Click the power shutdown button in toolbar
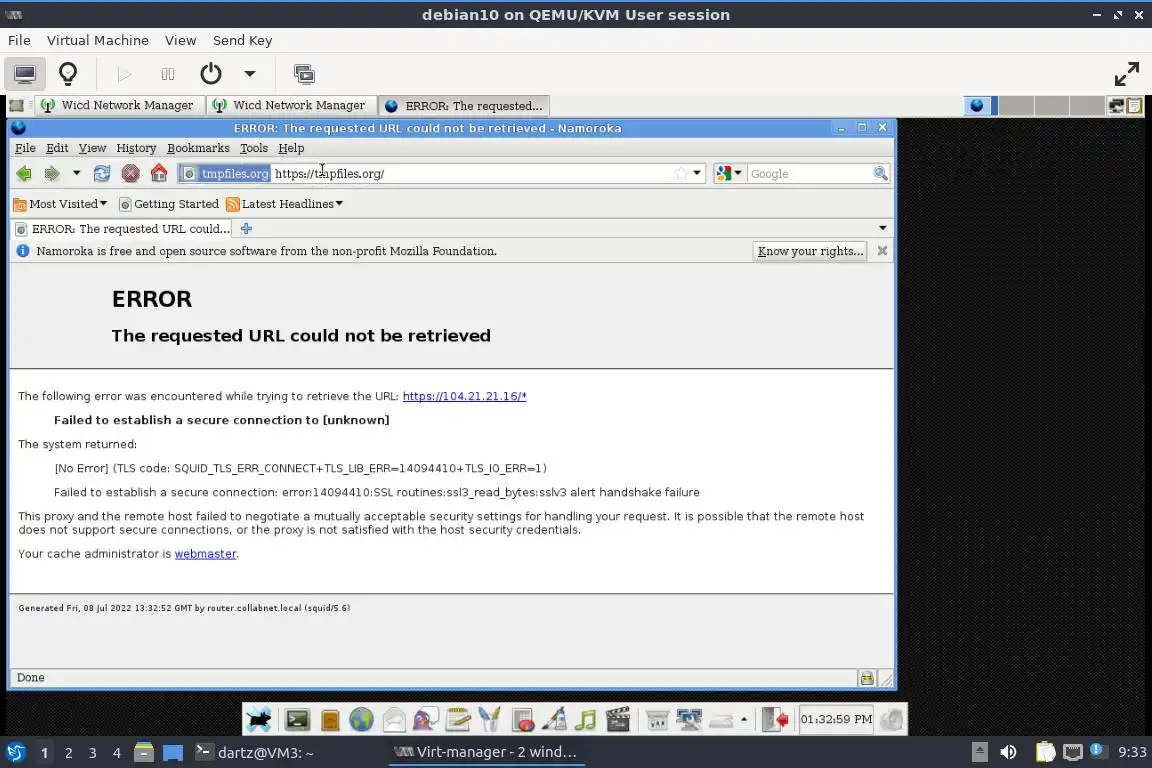Viewport: 1152px width, 768px height. pos(211,73)
